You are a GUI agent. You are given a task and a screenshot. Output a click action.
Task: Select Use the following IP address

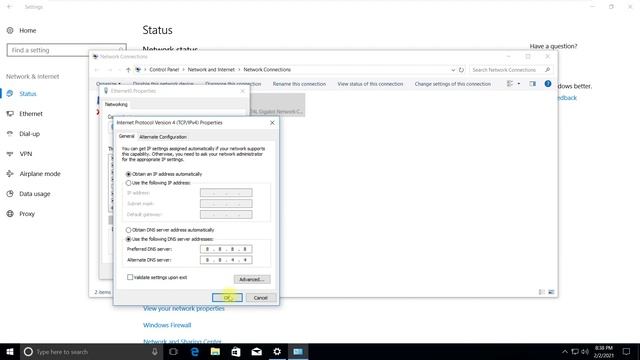pos(129,183)
